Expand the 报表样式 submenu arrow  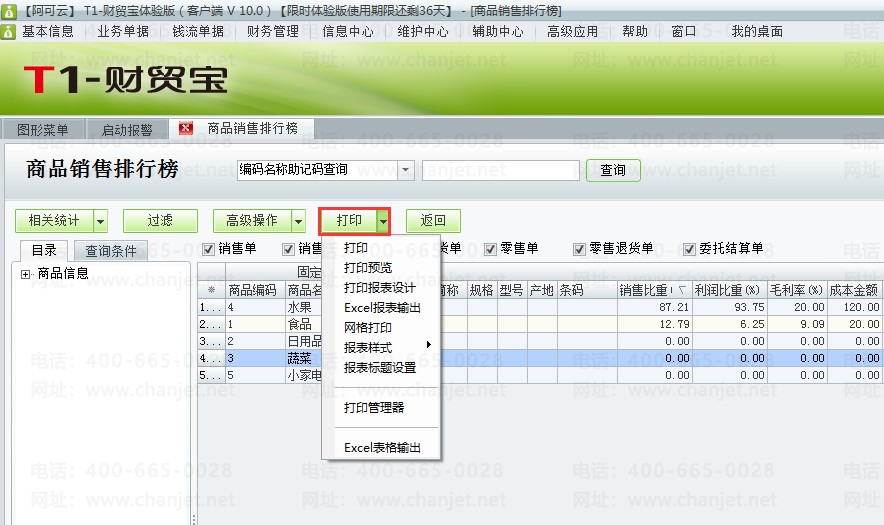[428, 345]
